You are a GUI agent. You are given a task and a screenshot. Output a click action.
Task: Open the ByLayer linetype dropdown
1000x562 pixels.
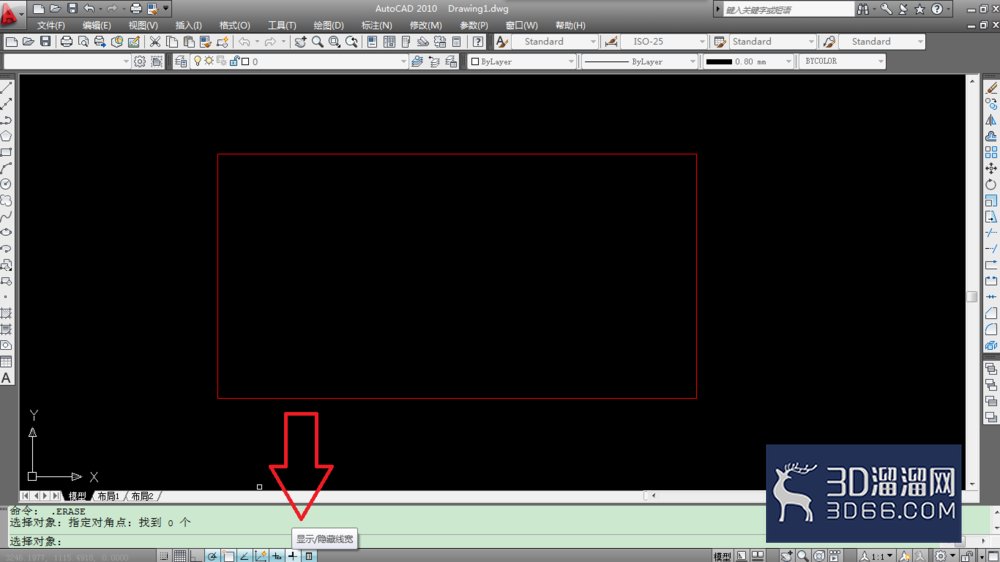click(x=639, y=61)
